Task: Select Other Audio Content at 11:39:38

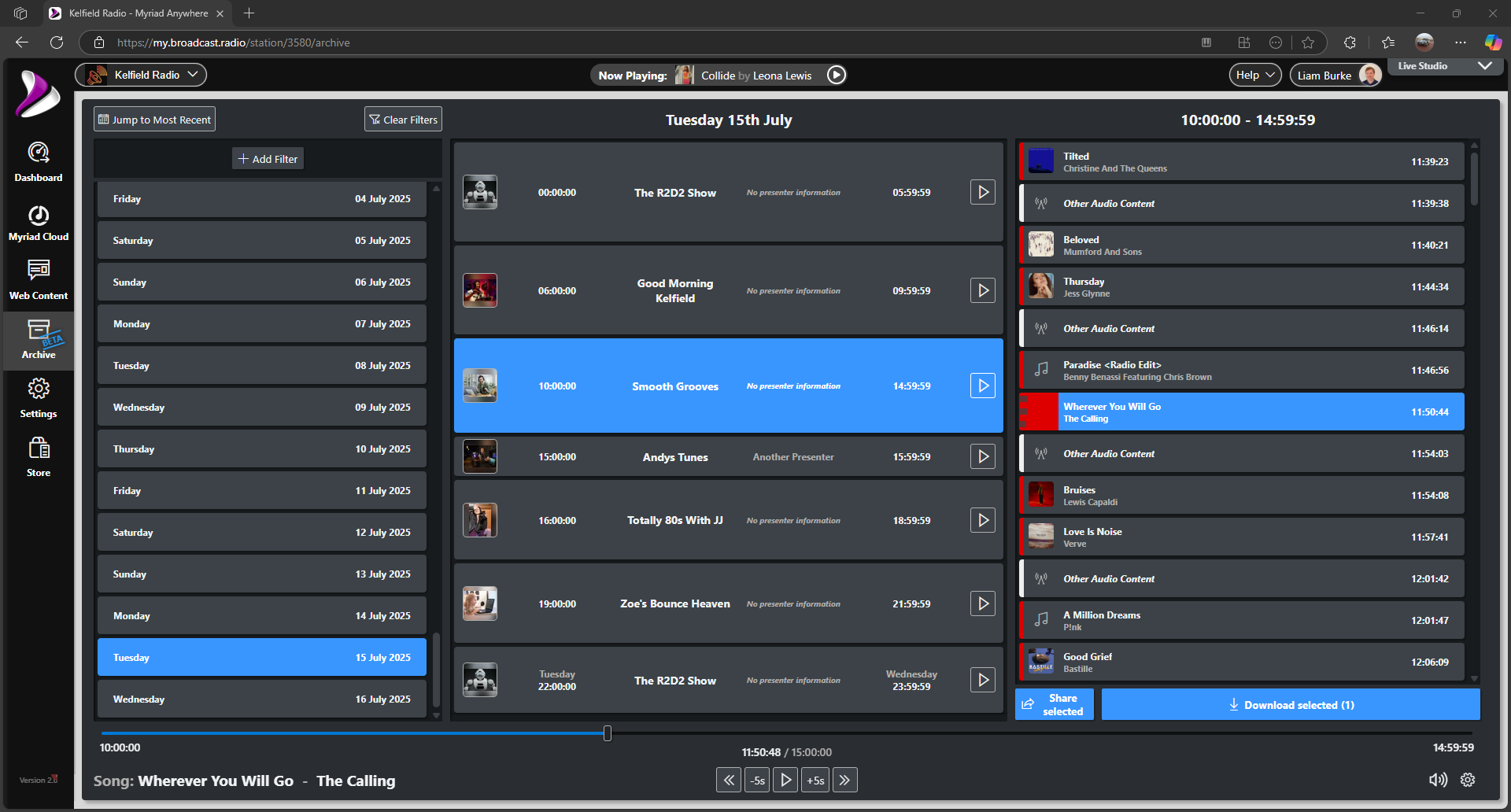Action: [1242, 203]
